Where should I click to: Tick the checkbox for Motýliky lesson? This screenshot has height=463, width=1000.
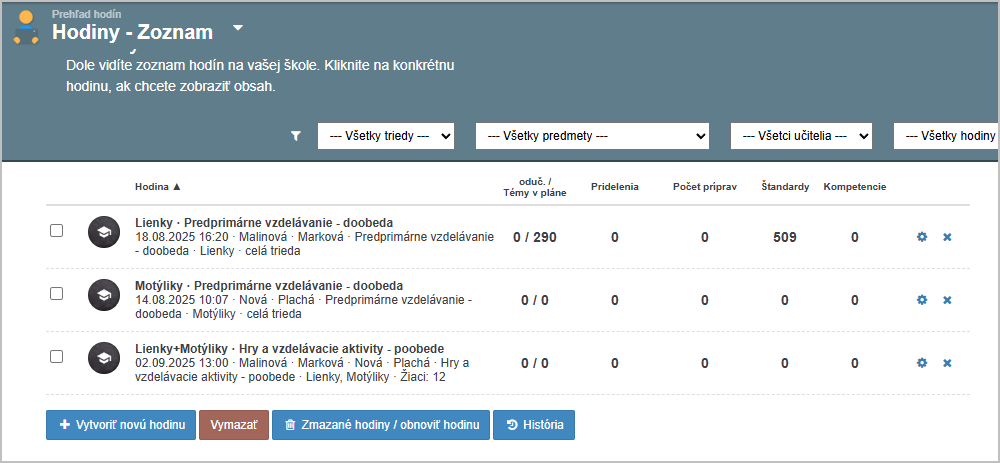click(x=57, y=294)
